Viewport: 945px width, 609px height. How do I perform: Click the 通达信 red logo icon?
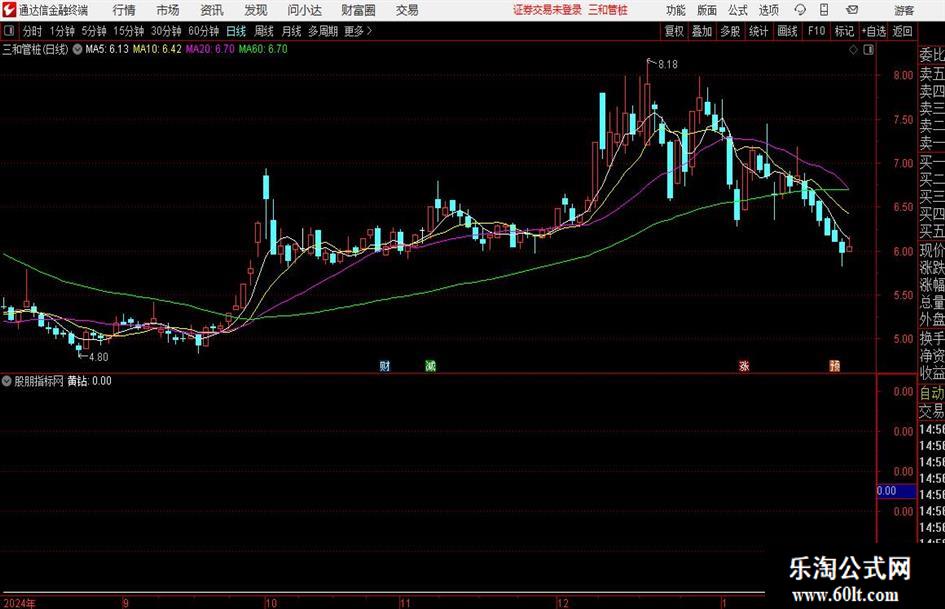9,10
